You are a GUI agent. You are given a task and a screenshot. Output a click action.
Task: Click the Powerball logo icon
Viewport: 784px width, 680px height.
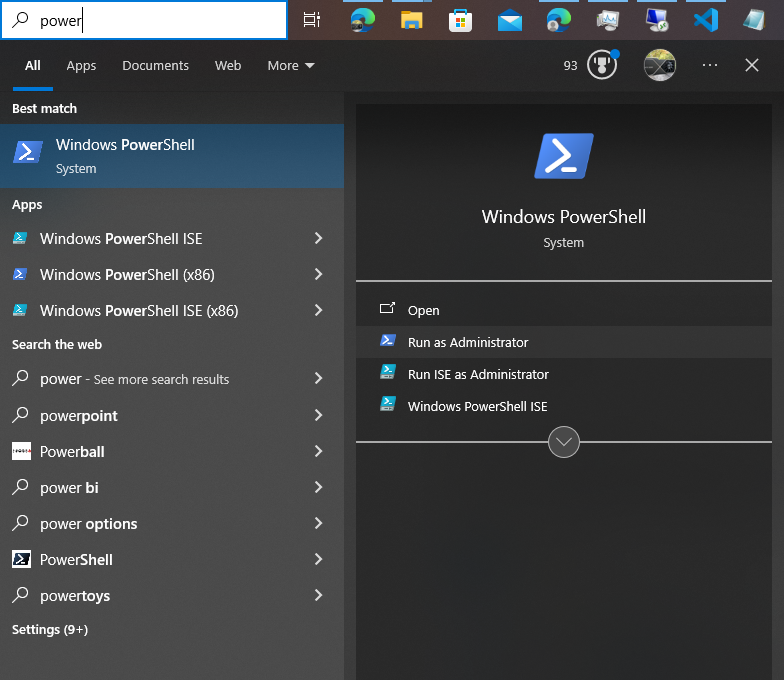pos(22,451)
